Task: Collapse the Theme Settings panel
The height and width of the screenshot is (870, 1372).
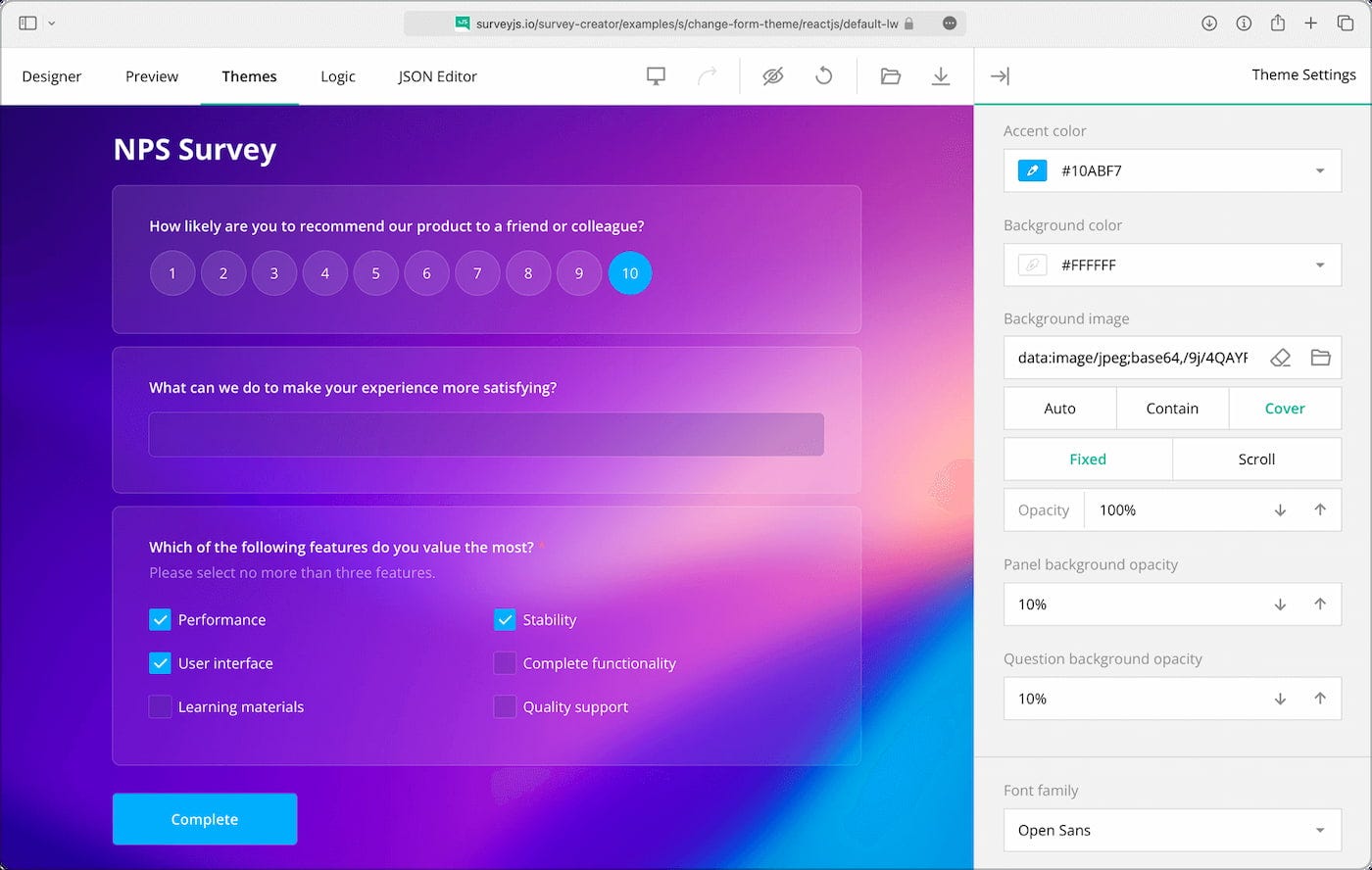Action: click(x=1001, y=75)
